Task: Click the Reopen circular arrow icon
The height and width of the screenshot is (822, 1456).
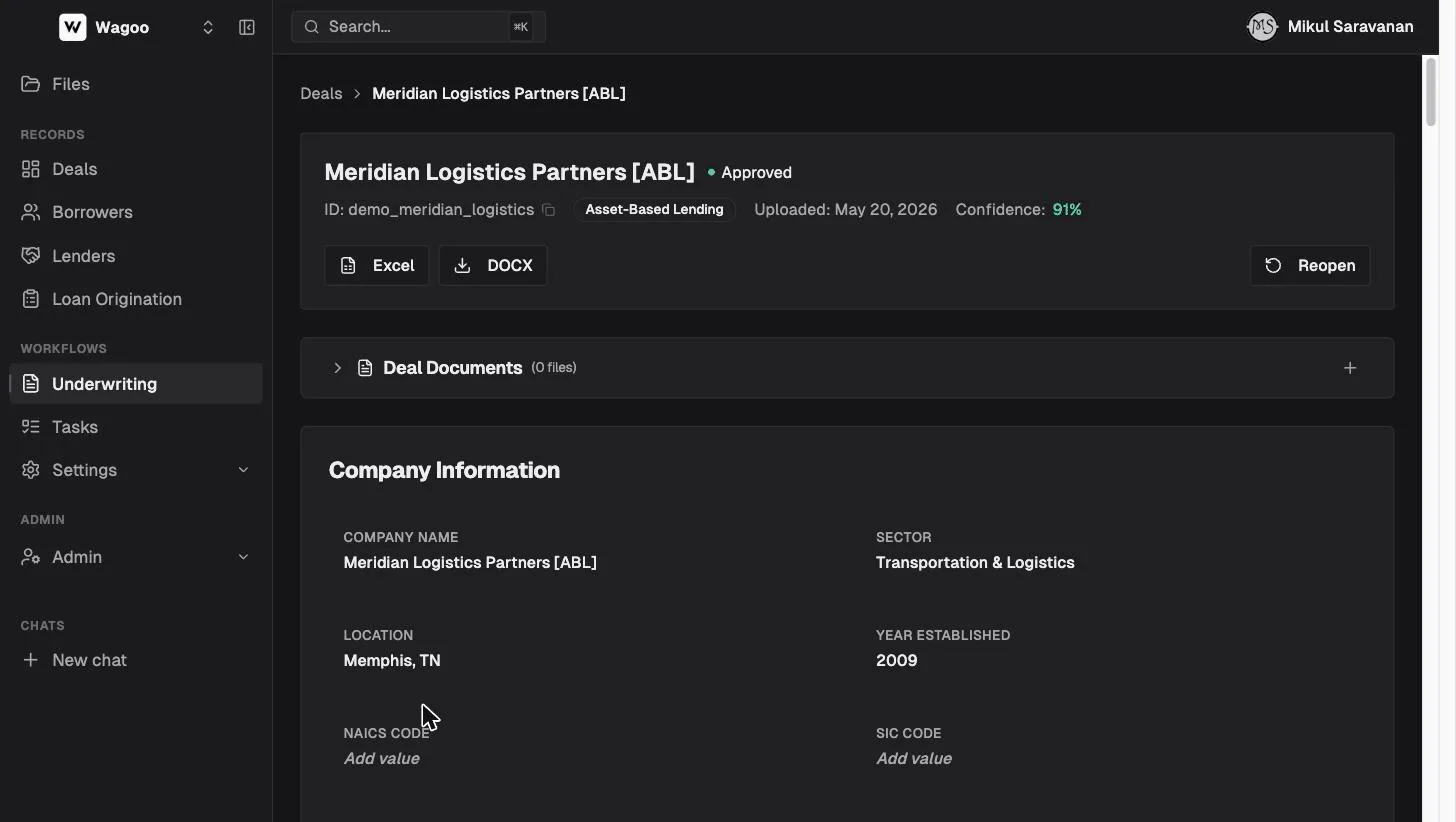Action: 1273,265
